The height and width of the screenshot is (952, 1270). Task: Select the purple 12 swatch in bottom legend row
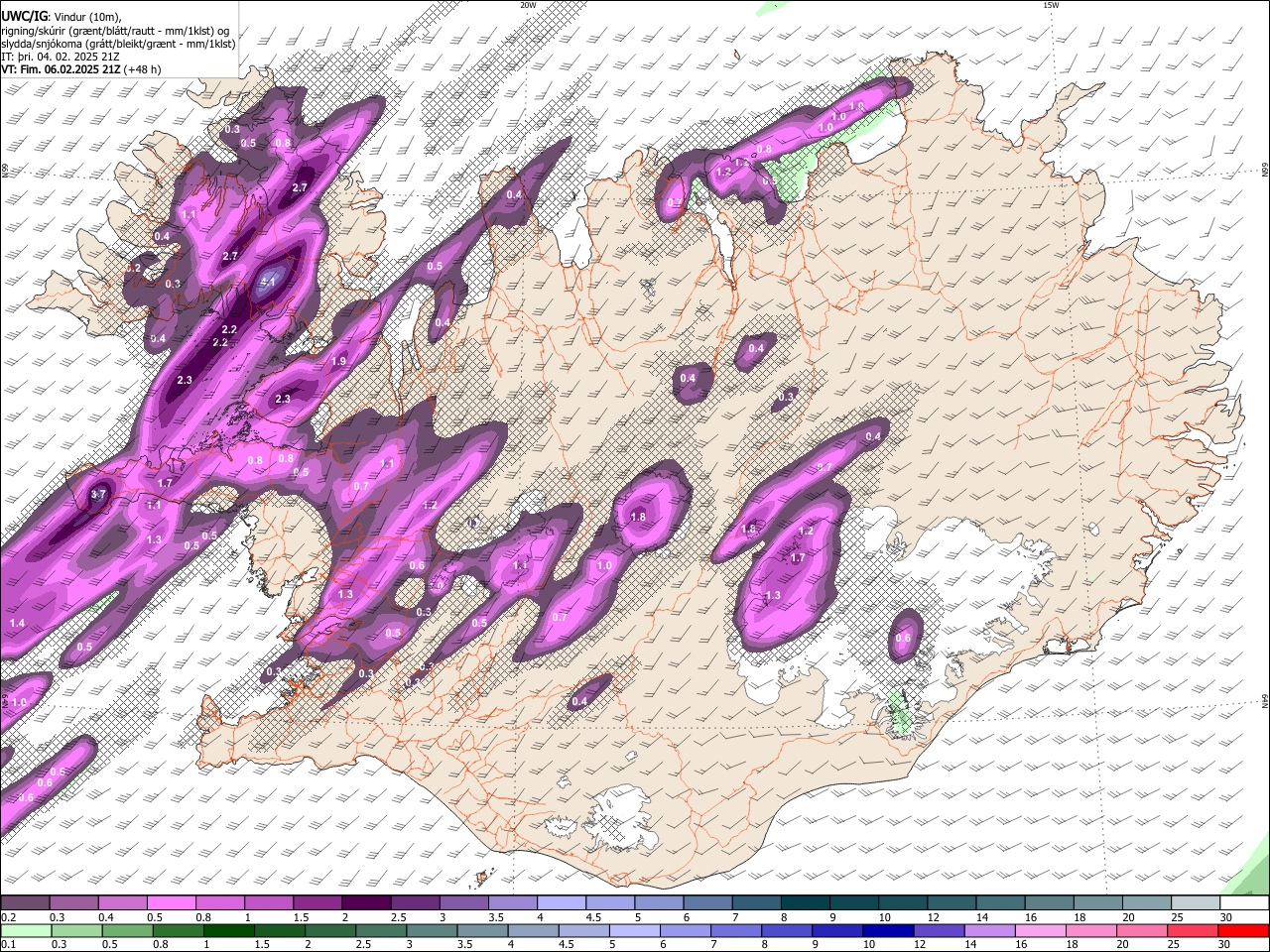[x=939, y=930]
